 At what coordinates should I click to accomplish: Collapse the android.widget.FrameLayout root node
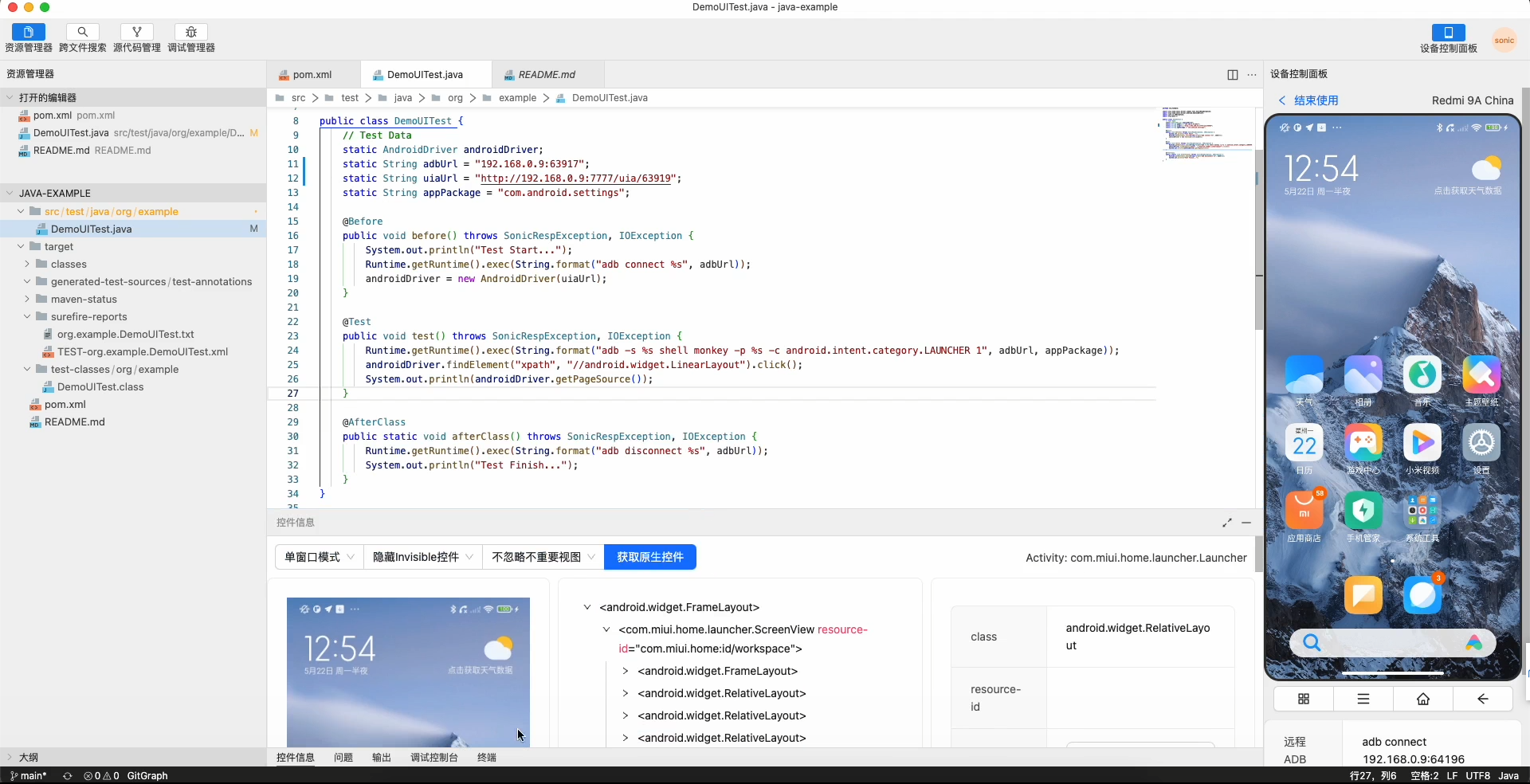pyautogui.click(x=587, y=607)
